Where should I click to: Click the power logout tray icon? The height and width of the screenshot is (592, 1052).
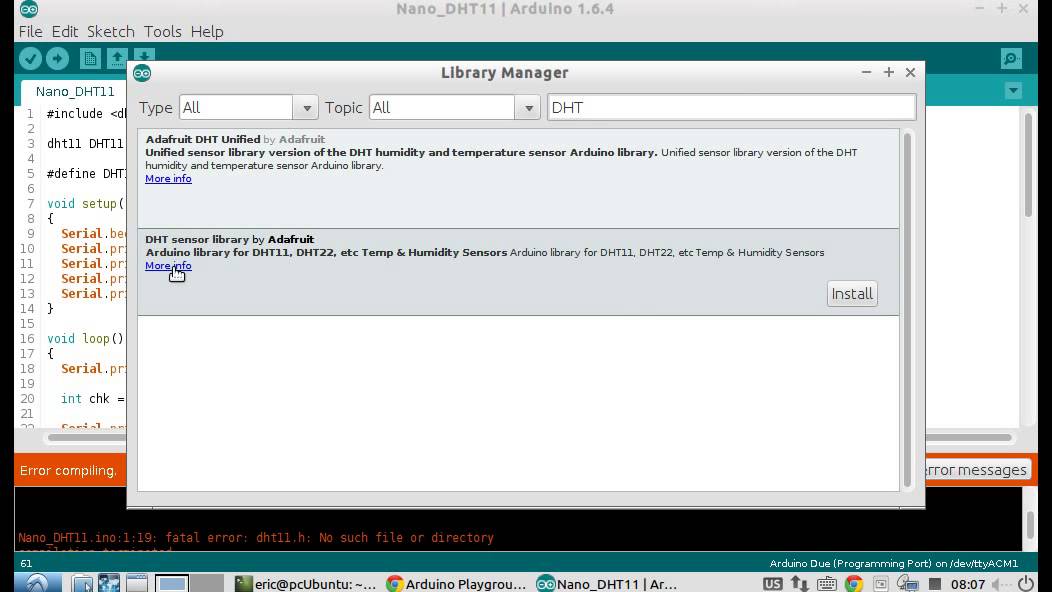1025,583
